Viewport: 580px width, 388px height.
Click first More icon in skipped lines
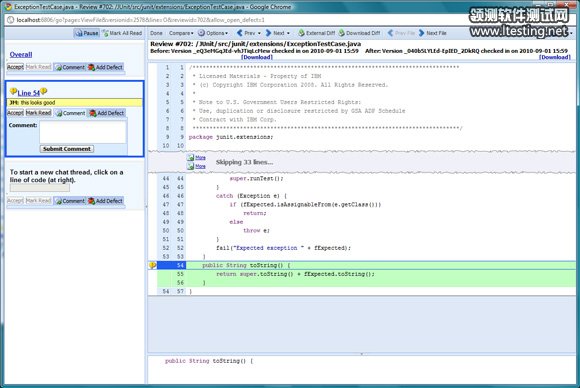(191, 158)
